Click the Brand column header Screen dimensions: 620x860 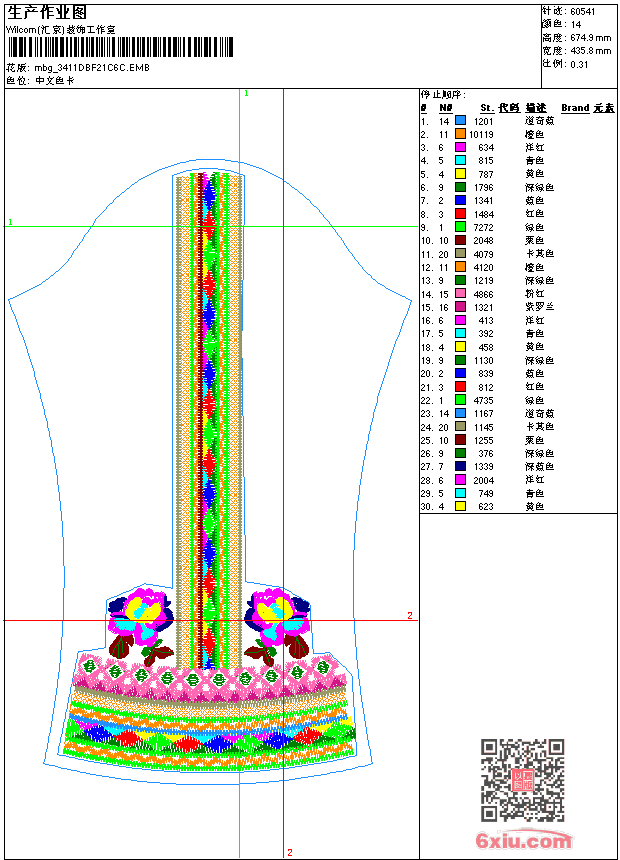575,107
